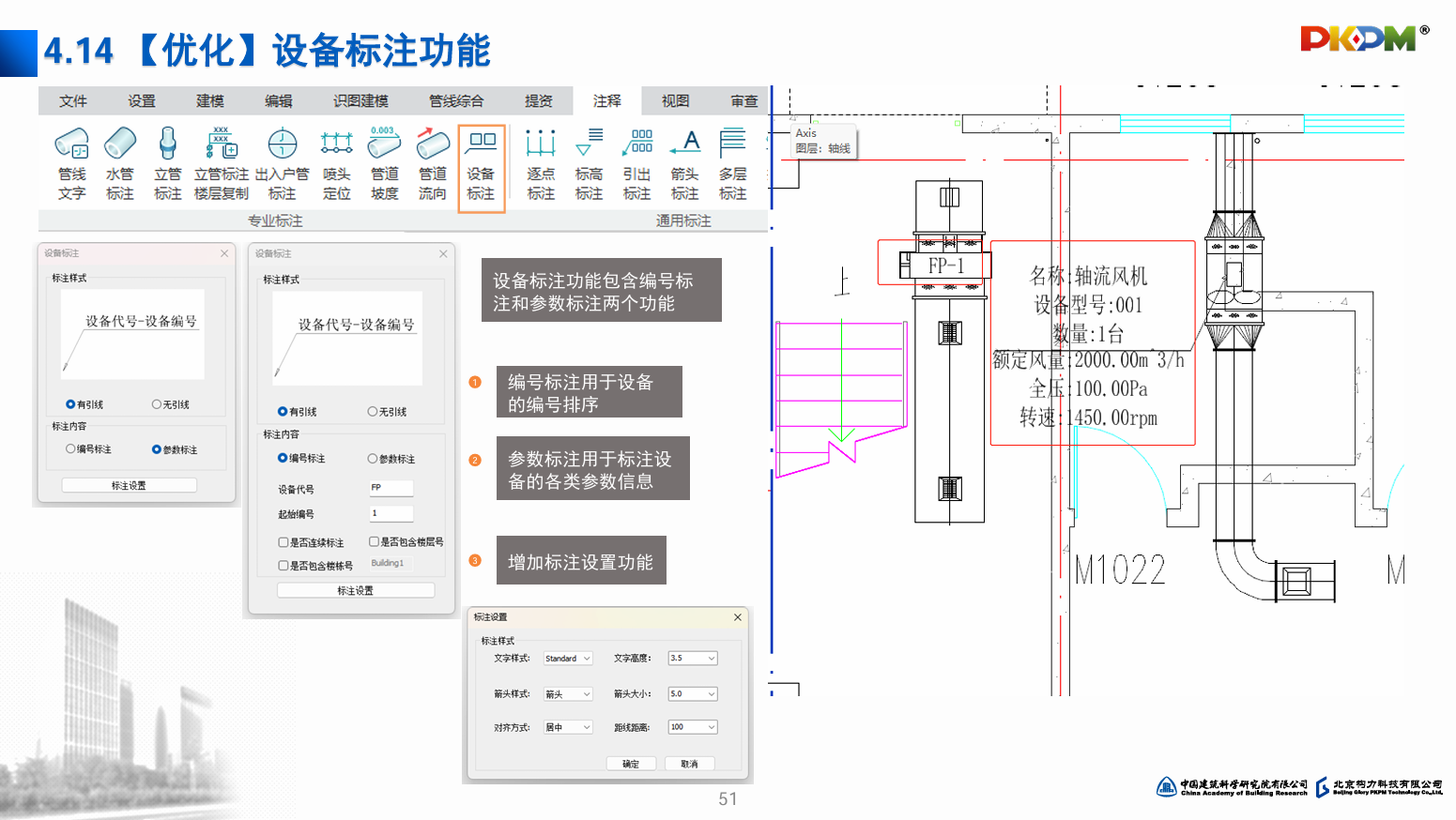Choose the 引出标注 leader annotation tool
The width and height of the screenshot is (1456, 820).
coord(637,165)
